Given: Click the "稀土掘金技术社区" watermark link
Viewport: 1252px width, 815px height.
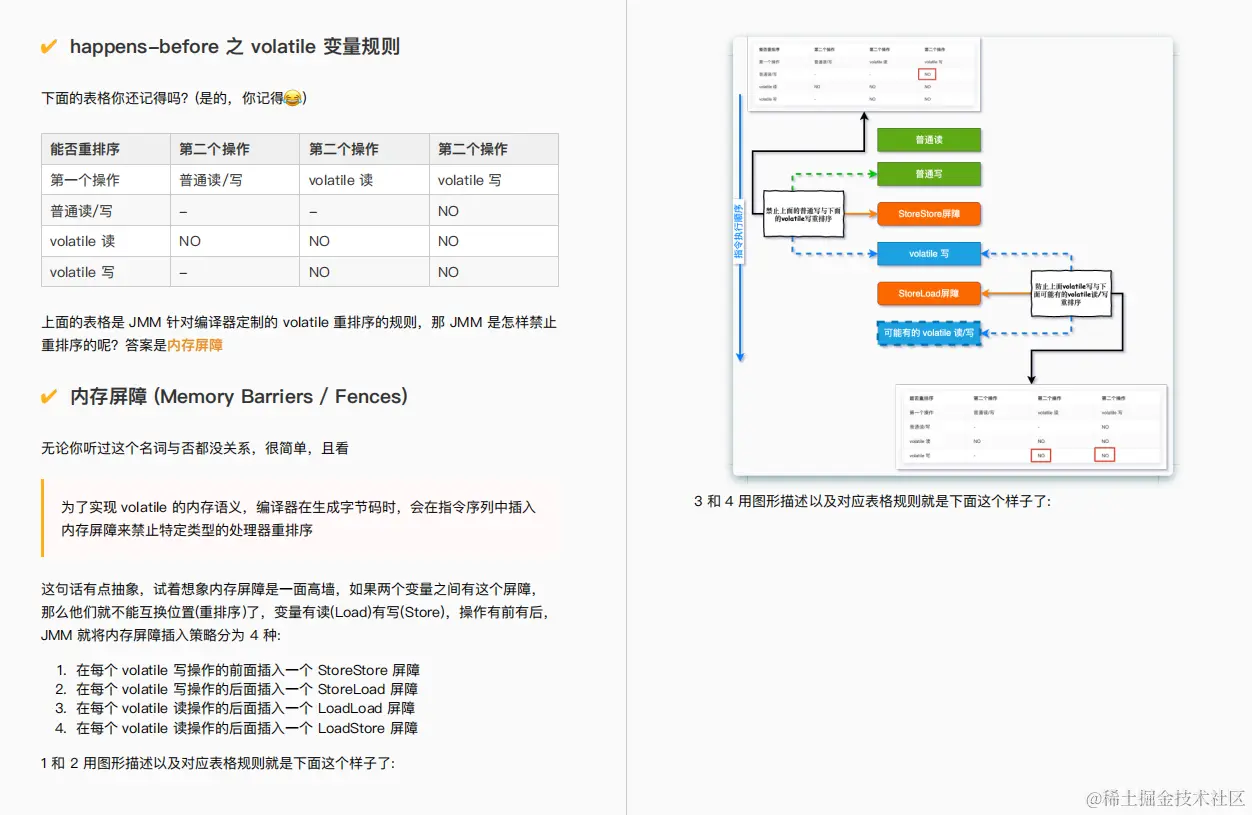Looking at the screenshot, I should pyautogui.click(x=1165, y=798).
